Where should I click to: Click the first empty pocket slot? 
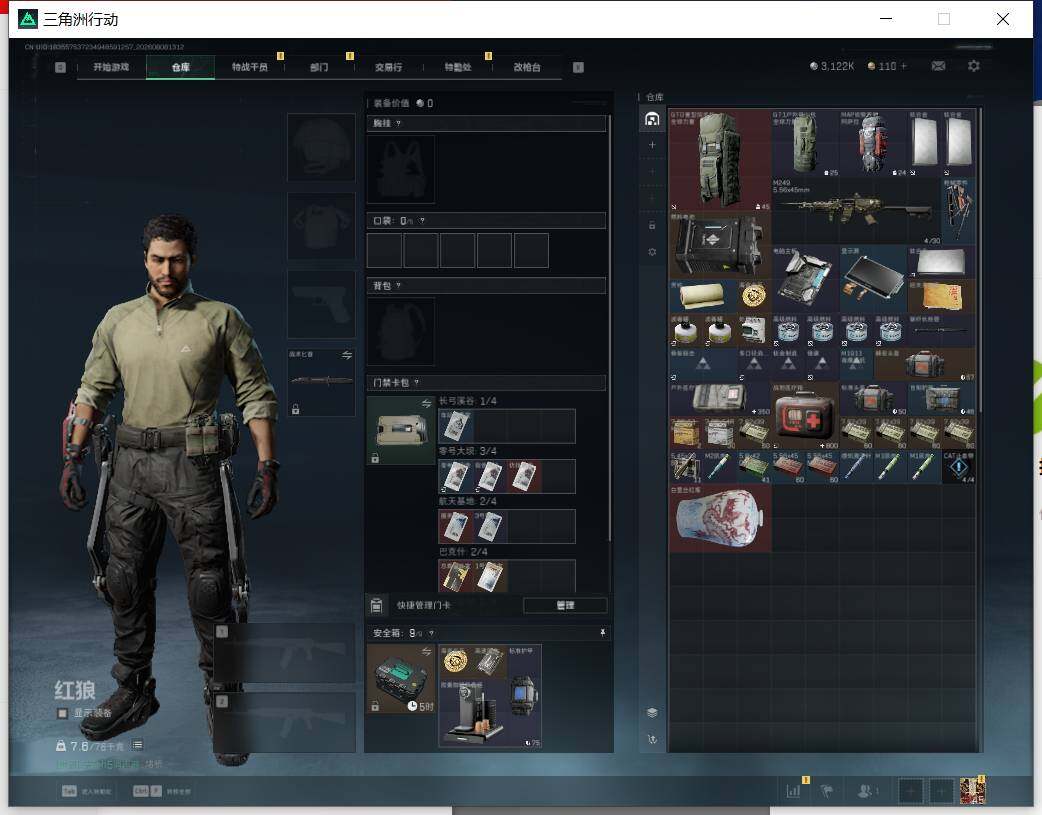click(384, 250)
